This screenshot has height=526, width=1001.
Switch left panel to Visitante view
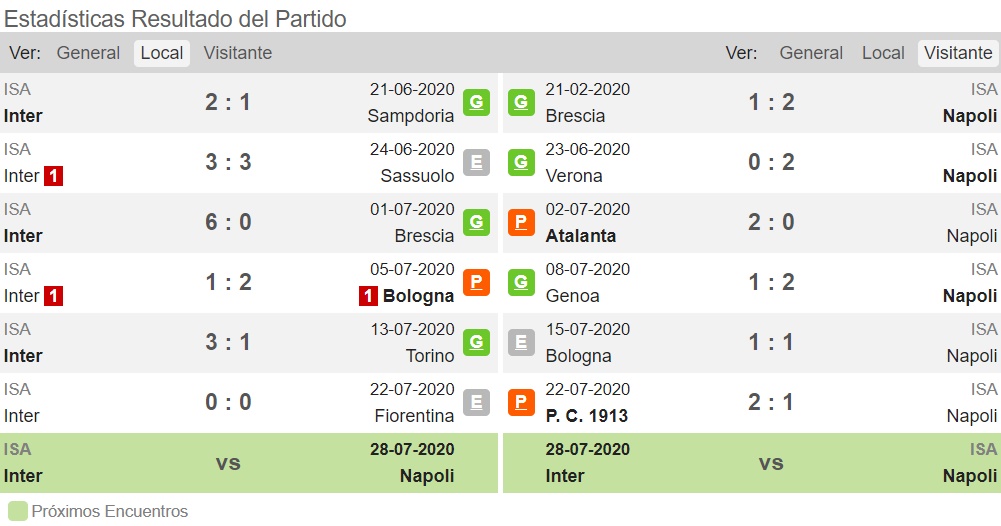[237, 53]
